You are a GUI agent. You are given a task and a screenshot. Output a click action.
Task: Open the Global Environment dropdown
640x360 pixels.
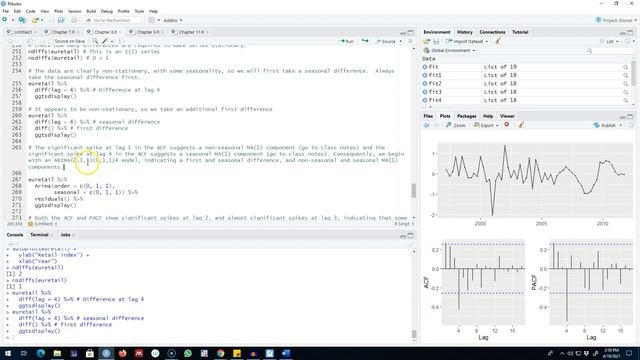(x=449, y=51)
